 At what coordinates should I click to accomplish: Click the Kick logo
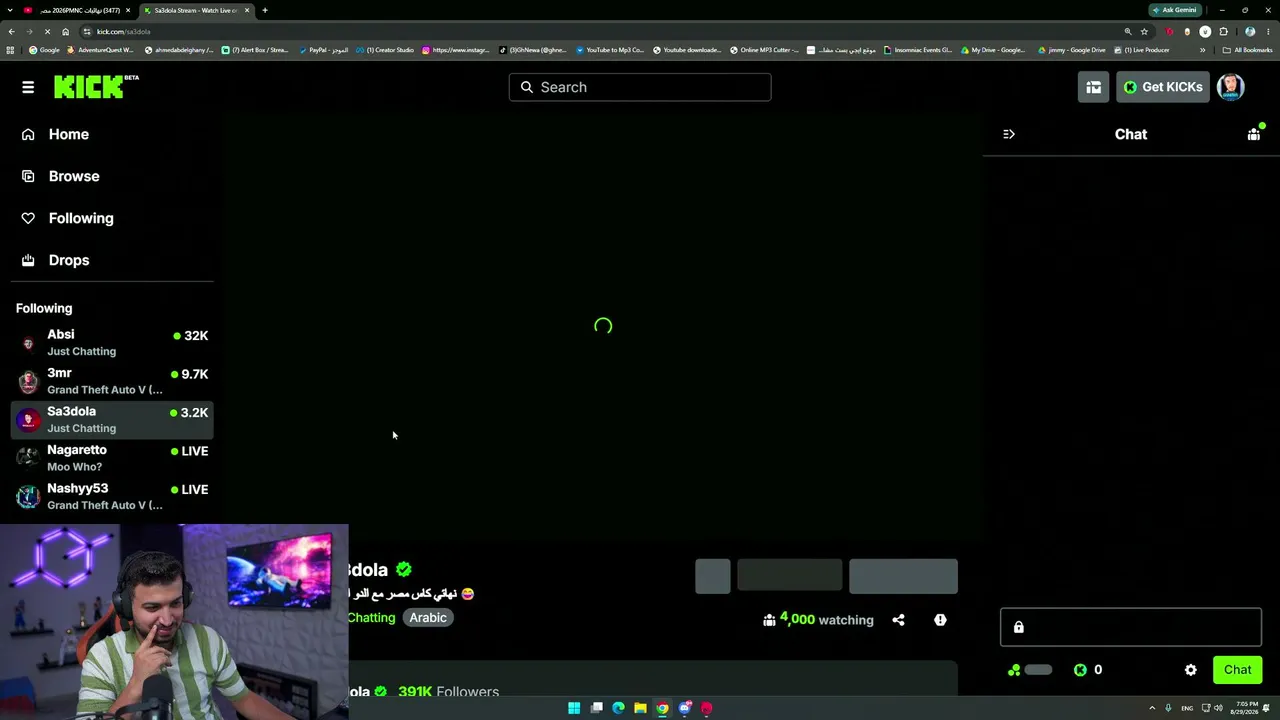tap(96, 87)
